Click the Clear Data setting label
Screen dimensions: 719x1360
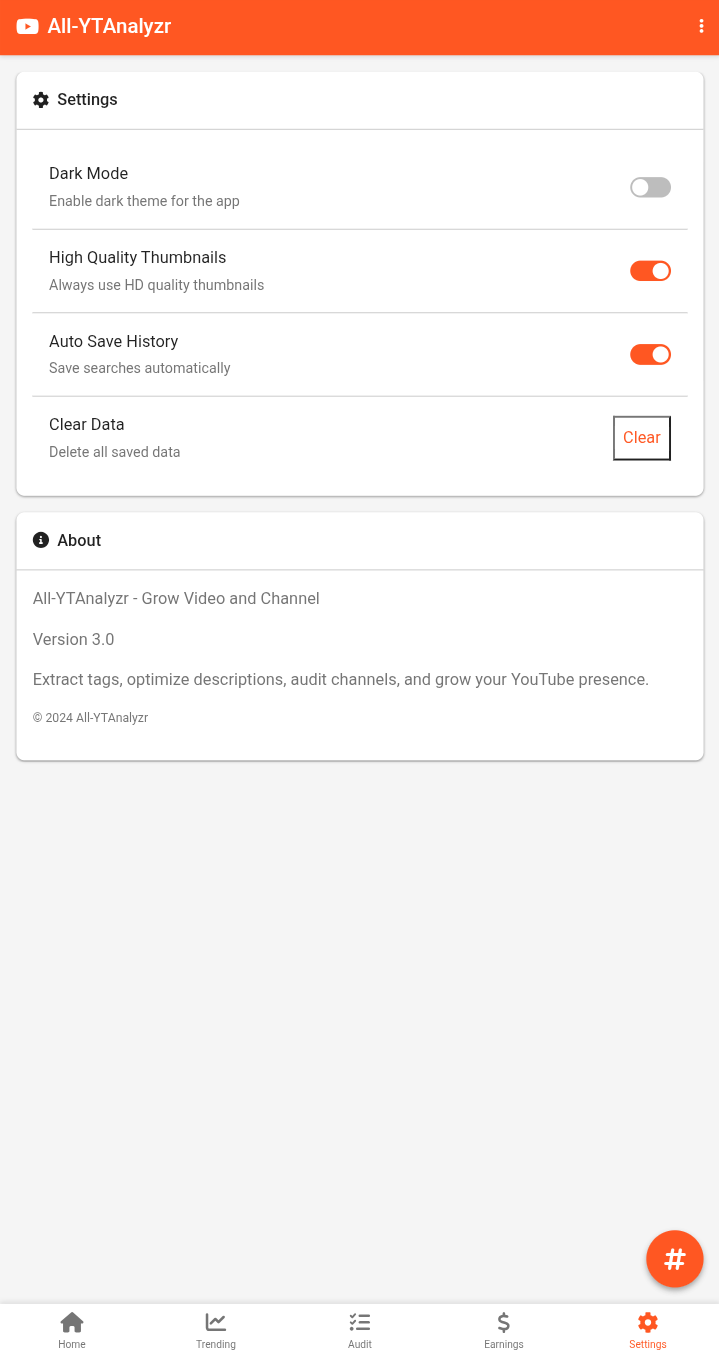click(x=87, y=424)
